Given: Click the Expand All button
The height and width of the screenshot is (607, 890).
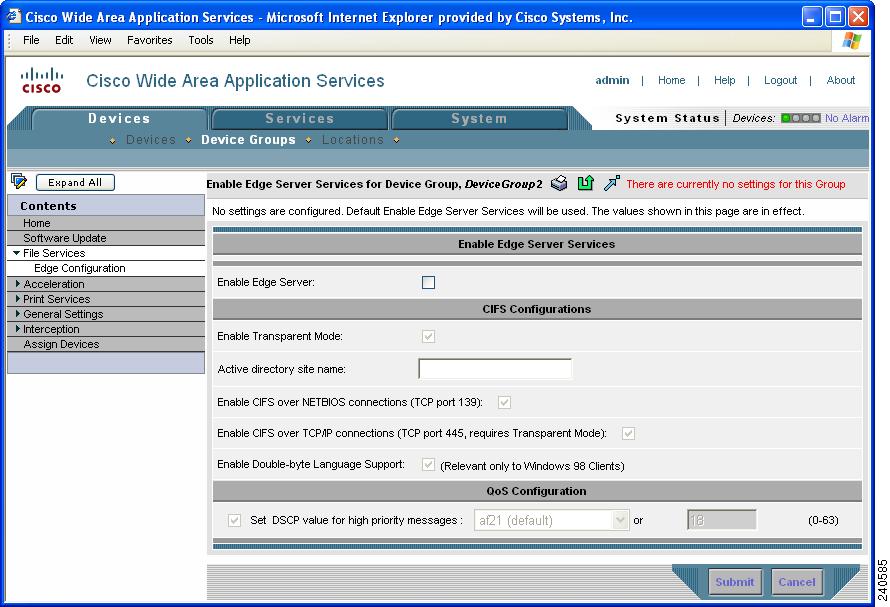Looking at the screenshot, I should tap(75, 182).
